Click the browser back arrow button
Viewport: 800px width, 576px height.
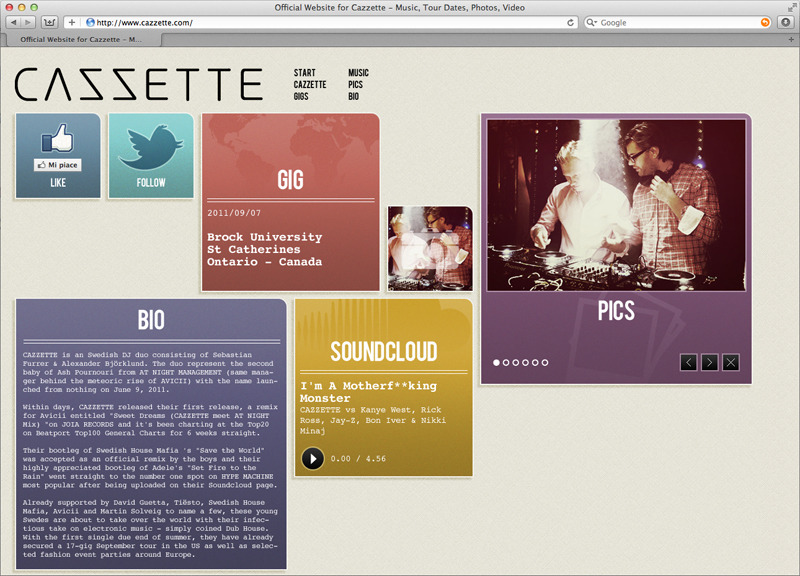pyautogui.click(x=14, y=22)
